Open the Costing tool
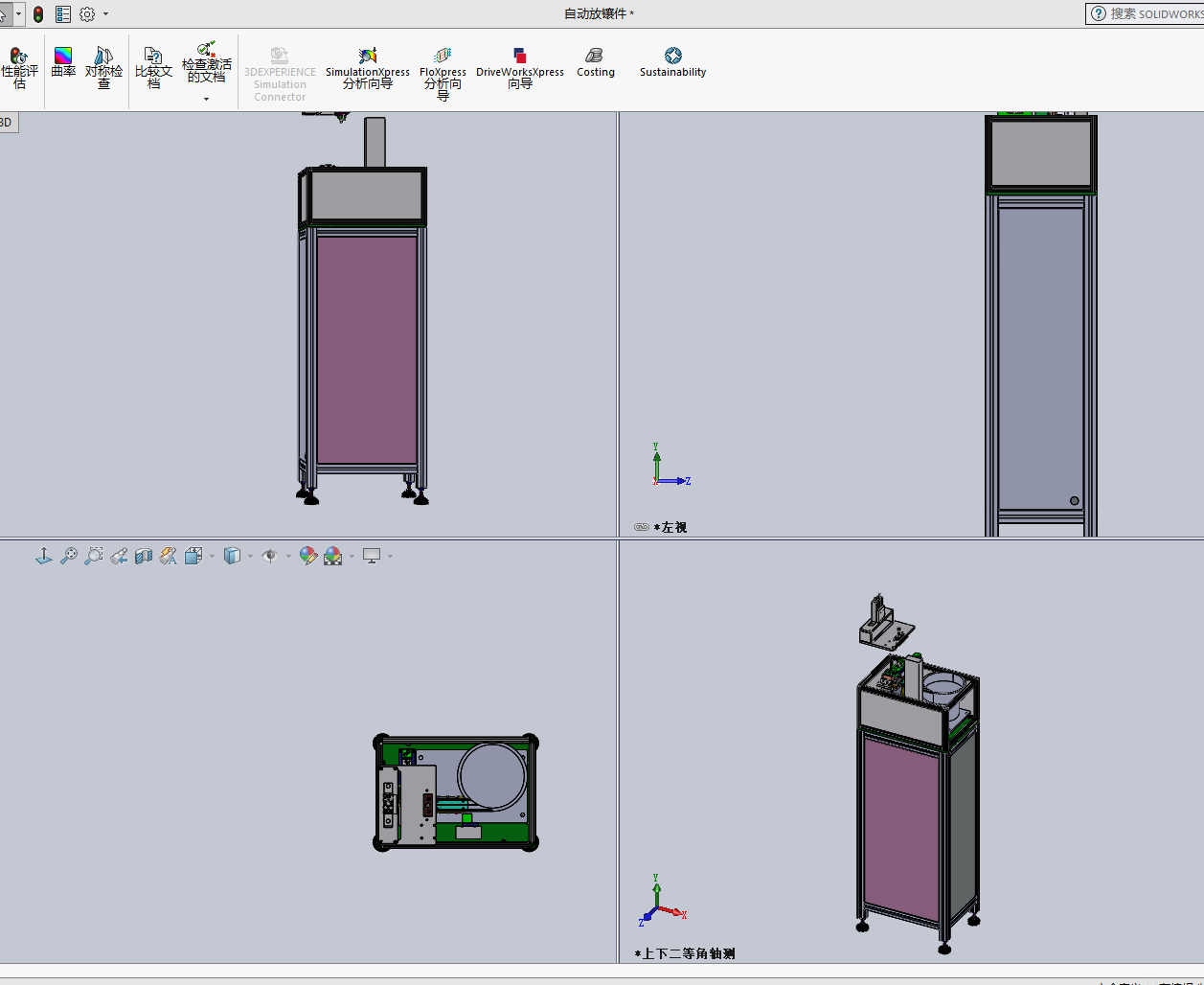 pyautogui.click(x=595, y=63)
